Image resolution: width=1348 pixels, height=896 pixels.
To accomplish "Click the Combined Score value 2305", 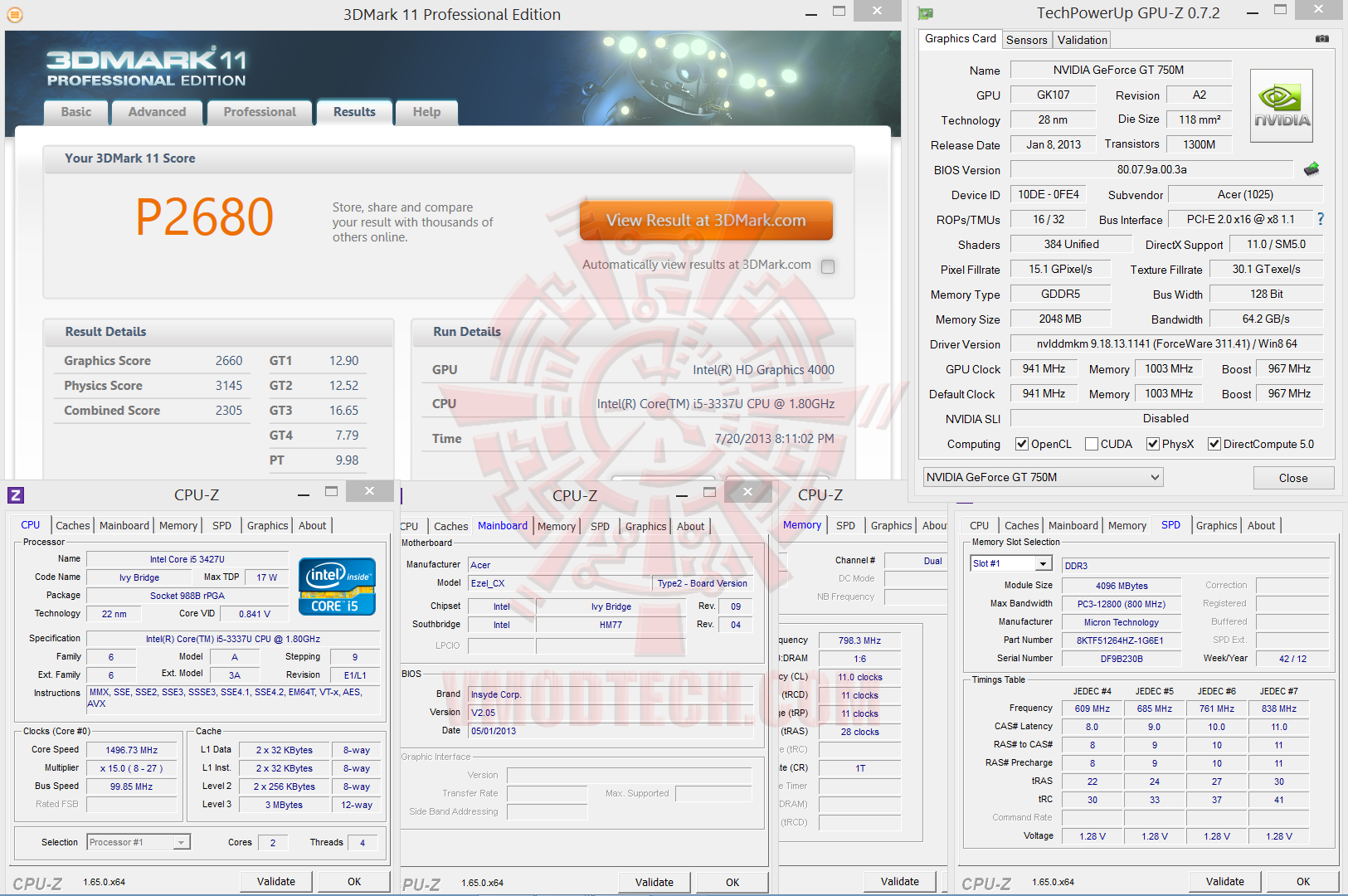I will pos(229,411).
